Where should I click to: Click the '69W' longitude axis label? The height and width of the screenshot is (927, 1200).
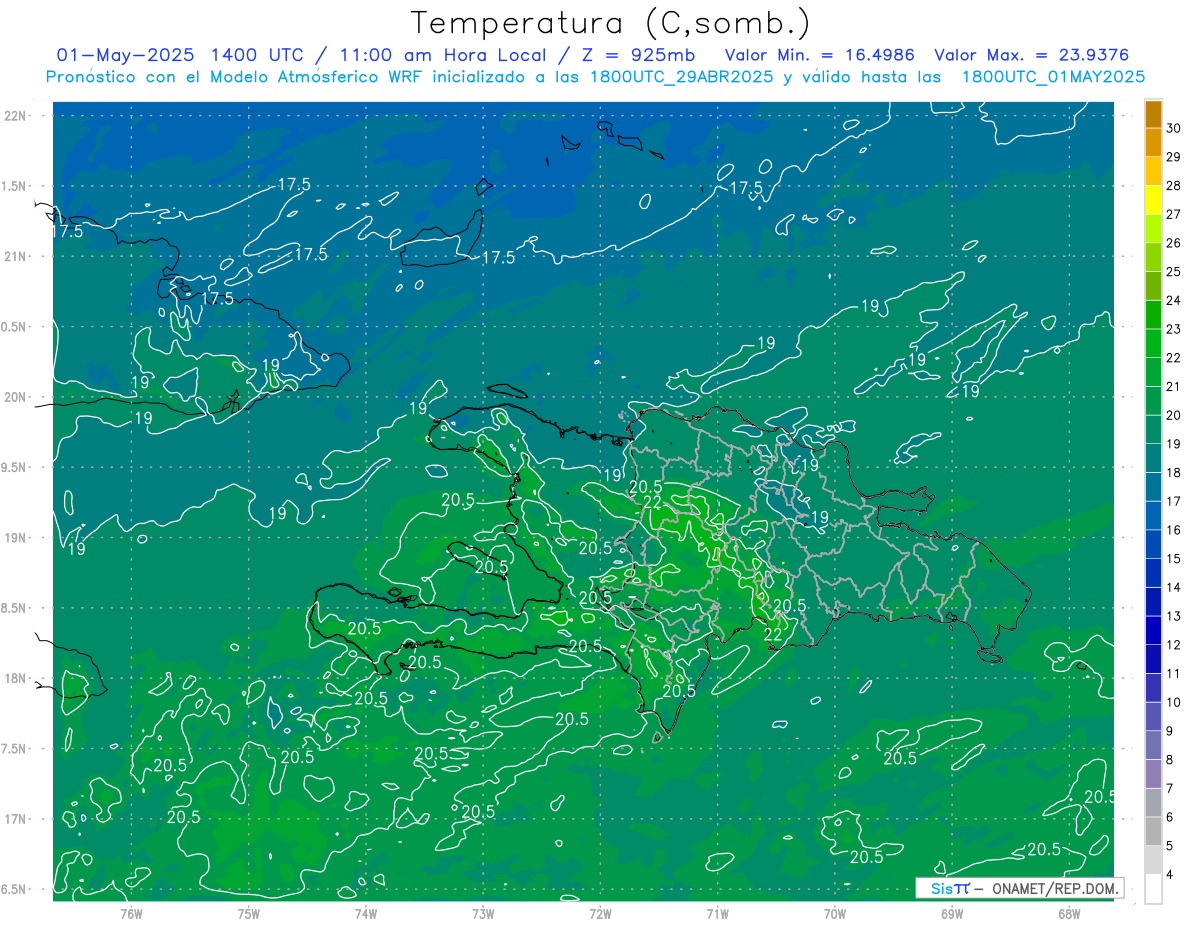(952, 914)
